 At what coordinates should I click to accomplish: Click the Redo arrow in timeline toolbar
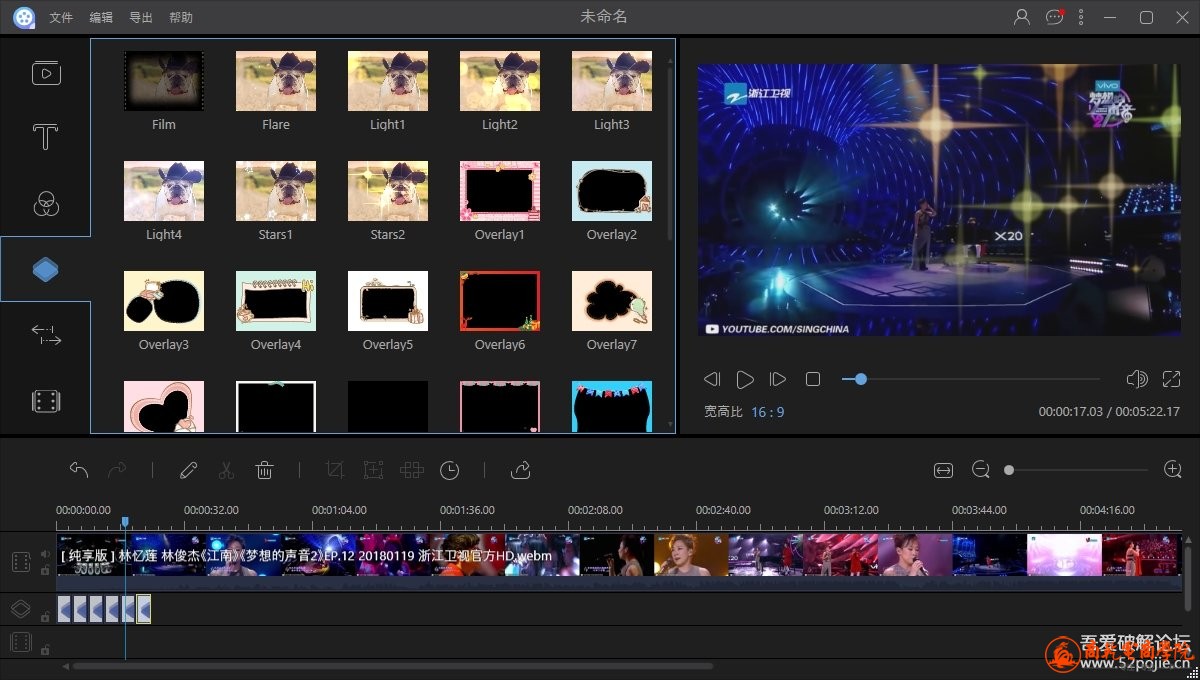(117, 470)
